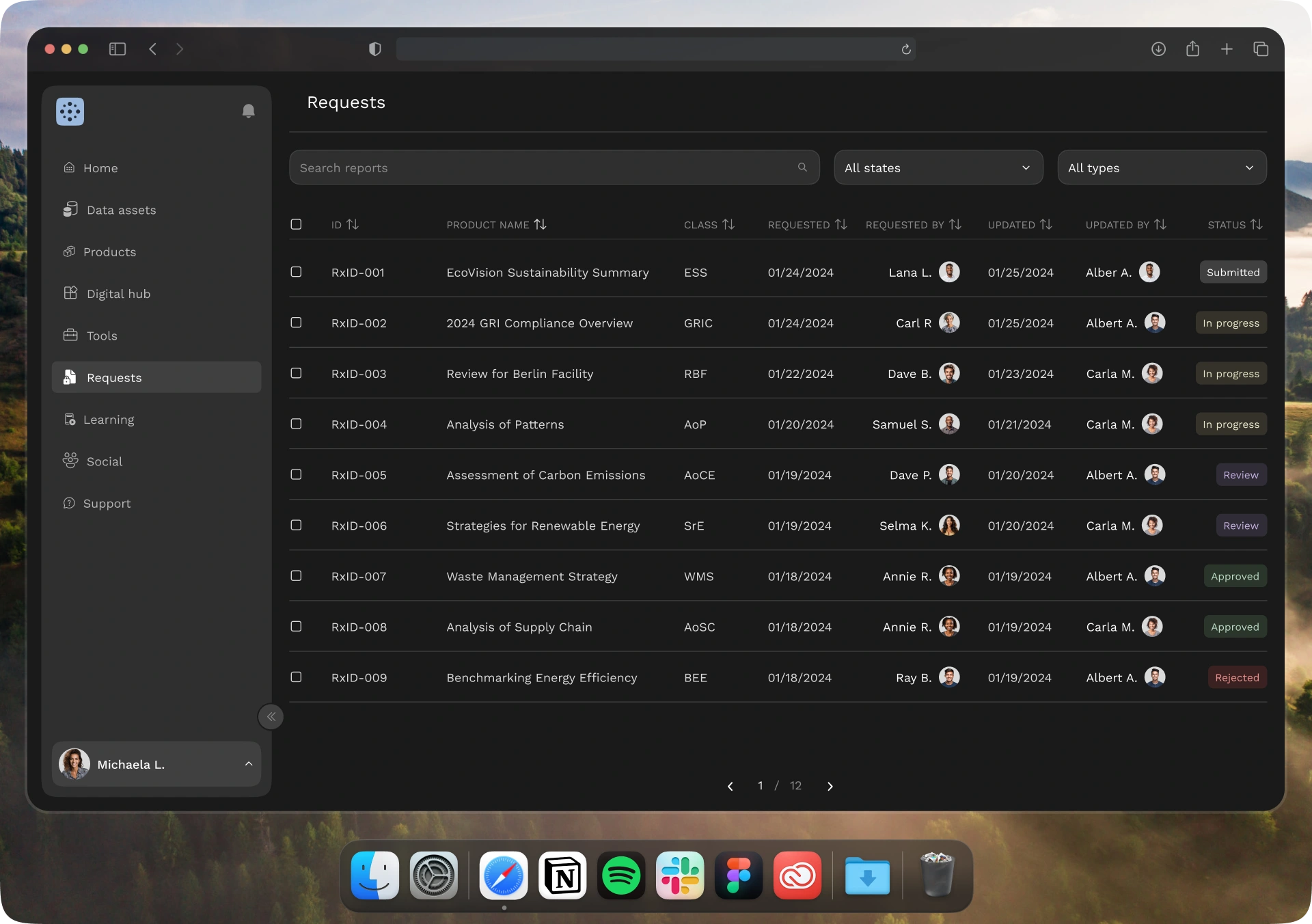
Task: Open the All states dropdown
Action: [x=938, y=167]
